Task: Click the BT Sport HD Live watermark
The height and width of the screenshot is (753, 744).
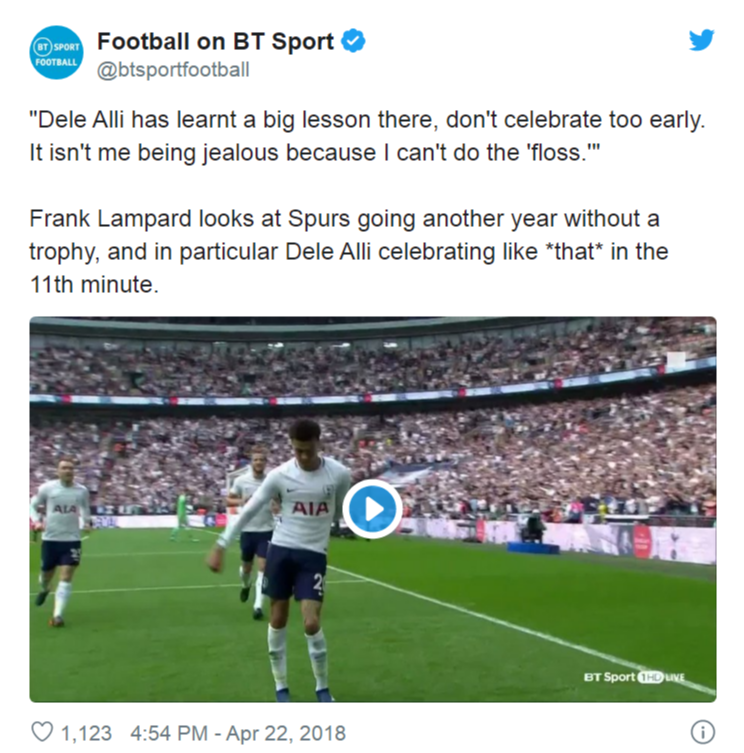Action: click(632, 677)
